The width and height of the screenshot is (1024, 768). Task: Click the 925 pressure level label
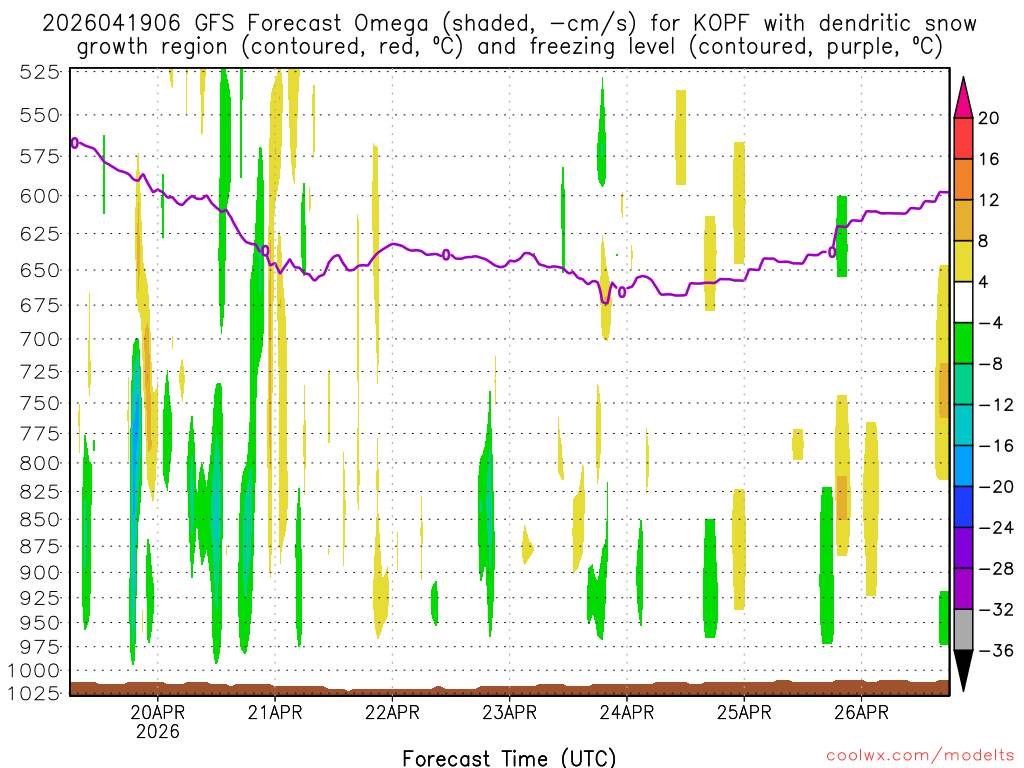point(40,598)
